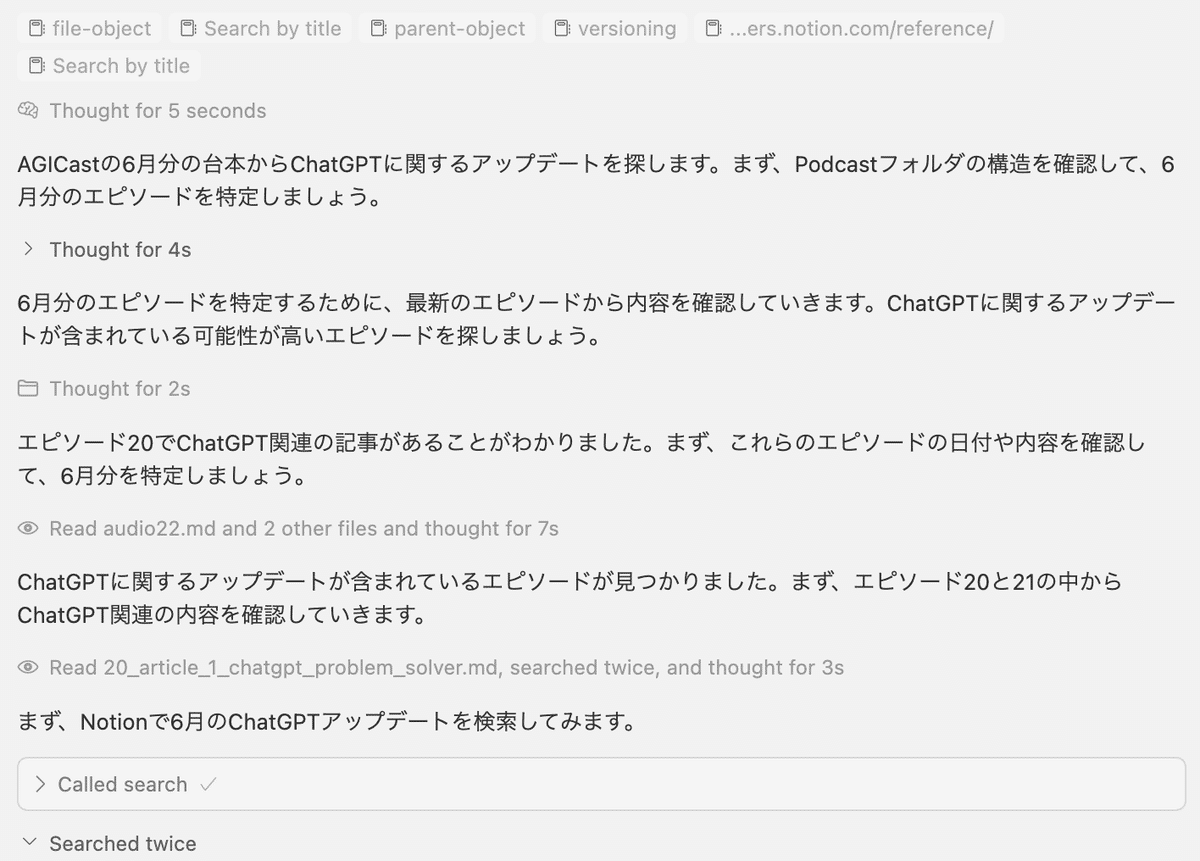Viewport: 1200px width, 861px height.
Task: Click the Thought for 5 seconds label
Action: [158, 111]
